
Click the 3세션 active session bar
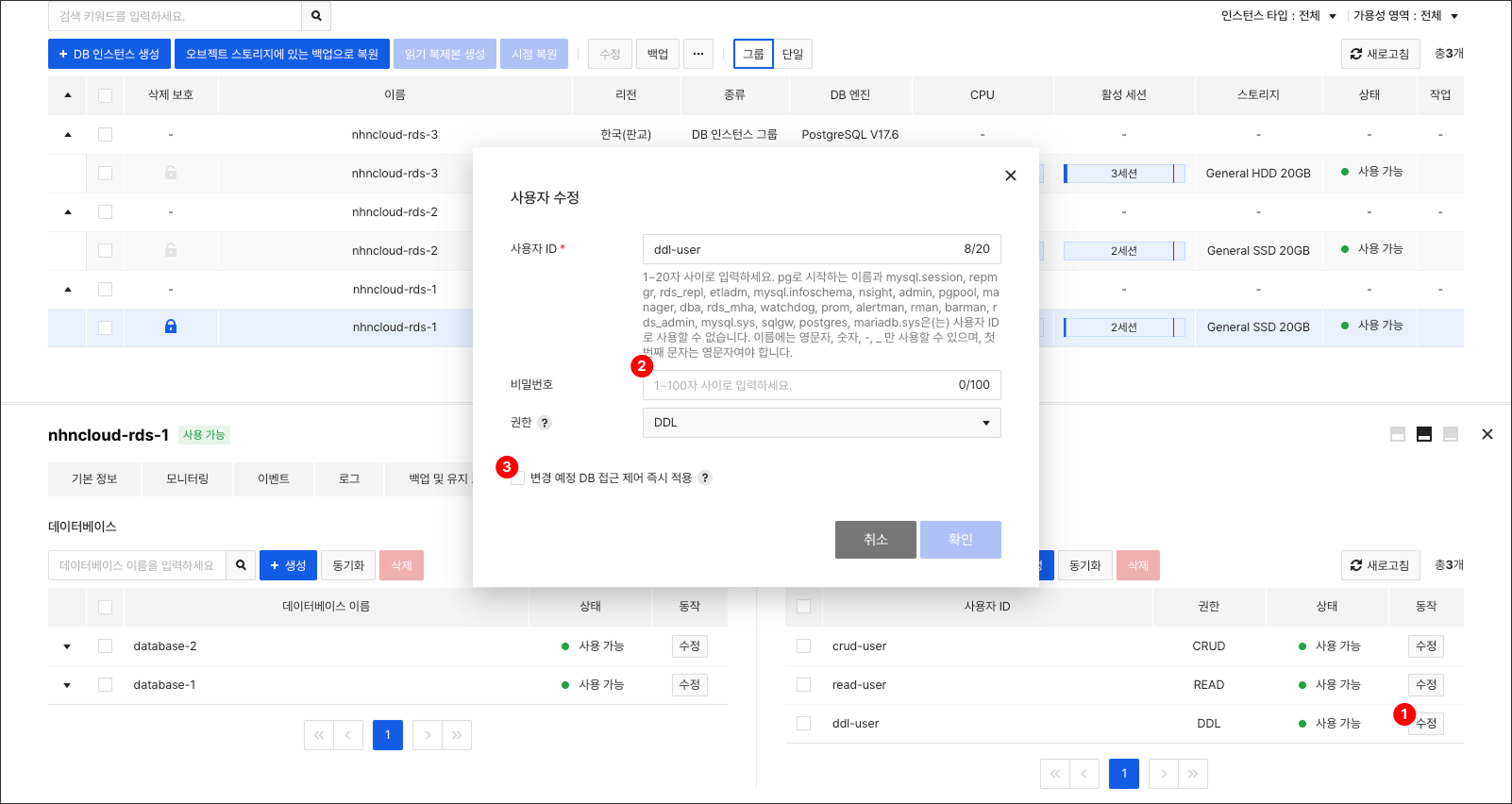click(x=1124, y=174)
